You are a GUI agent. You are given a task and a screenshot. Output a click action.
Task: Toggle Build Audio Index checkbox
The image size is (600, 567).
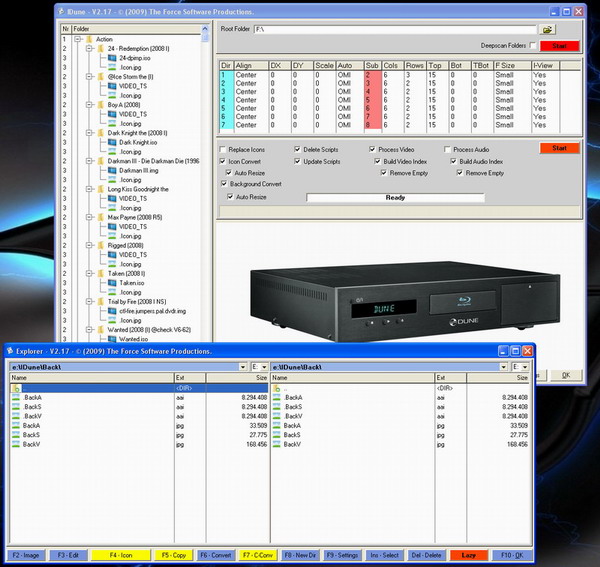tap(453, 161)
